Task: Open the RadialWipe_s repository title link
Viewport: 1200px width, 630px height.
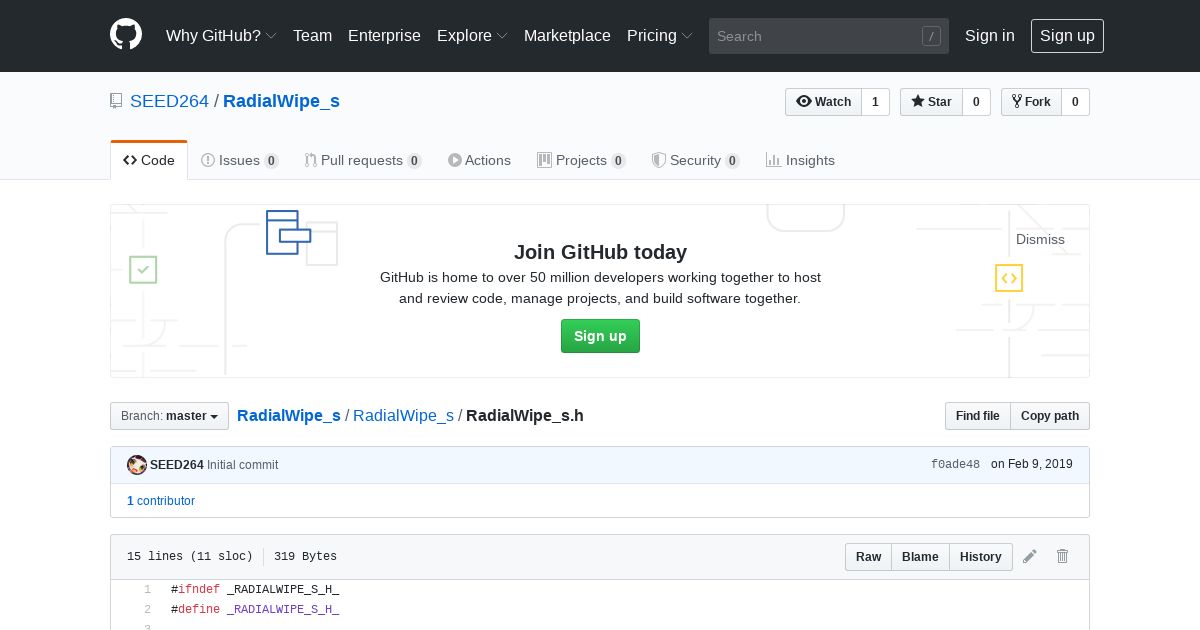Action: 281,101
